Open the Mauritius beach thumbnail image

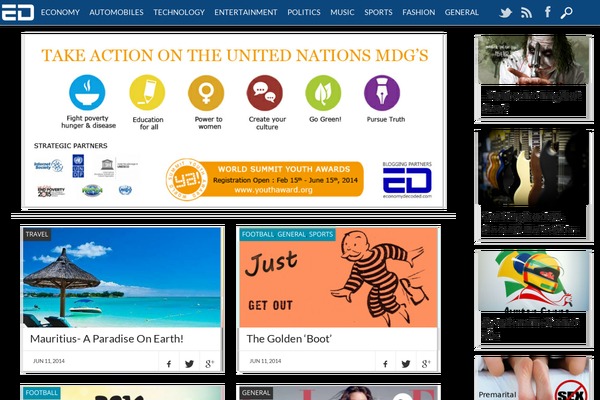coord(122,278)
